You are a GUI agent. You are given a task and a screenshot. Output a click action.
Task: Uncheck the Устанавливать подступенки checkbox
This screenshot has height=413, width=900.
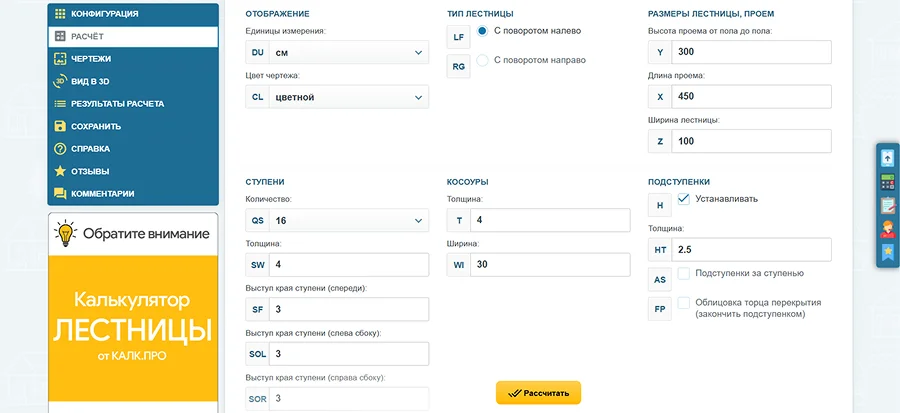[x=684, y=199]
